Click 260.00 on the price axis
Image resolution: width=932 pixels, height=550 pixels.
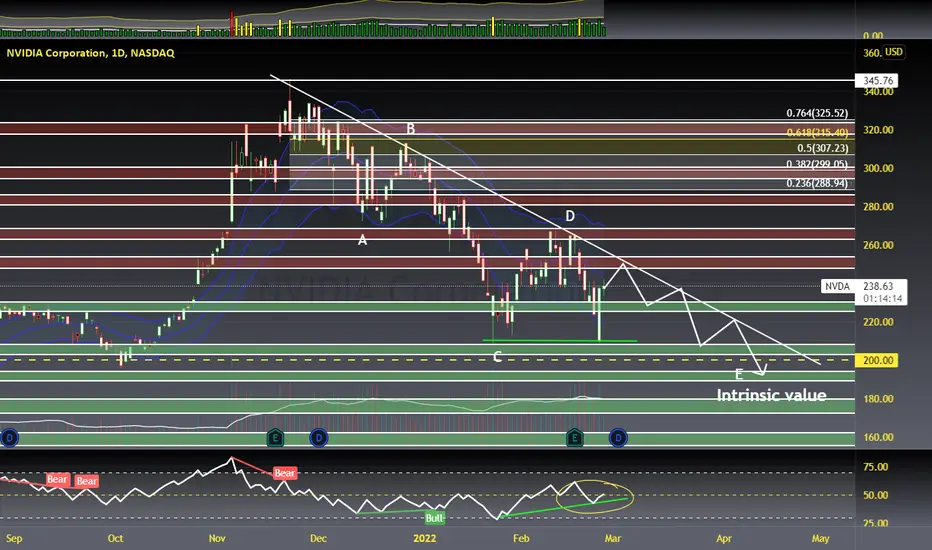[x=878, y=245]
